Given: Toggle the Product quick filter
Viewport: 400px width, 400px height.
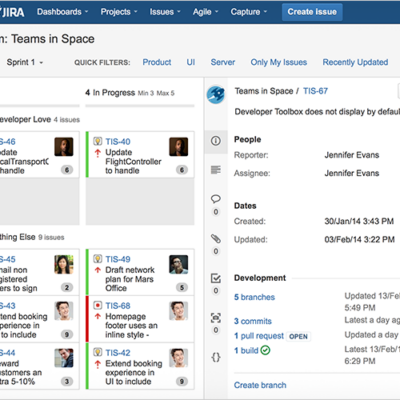Looking at the screenshot, I should (x=157, y=62).
